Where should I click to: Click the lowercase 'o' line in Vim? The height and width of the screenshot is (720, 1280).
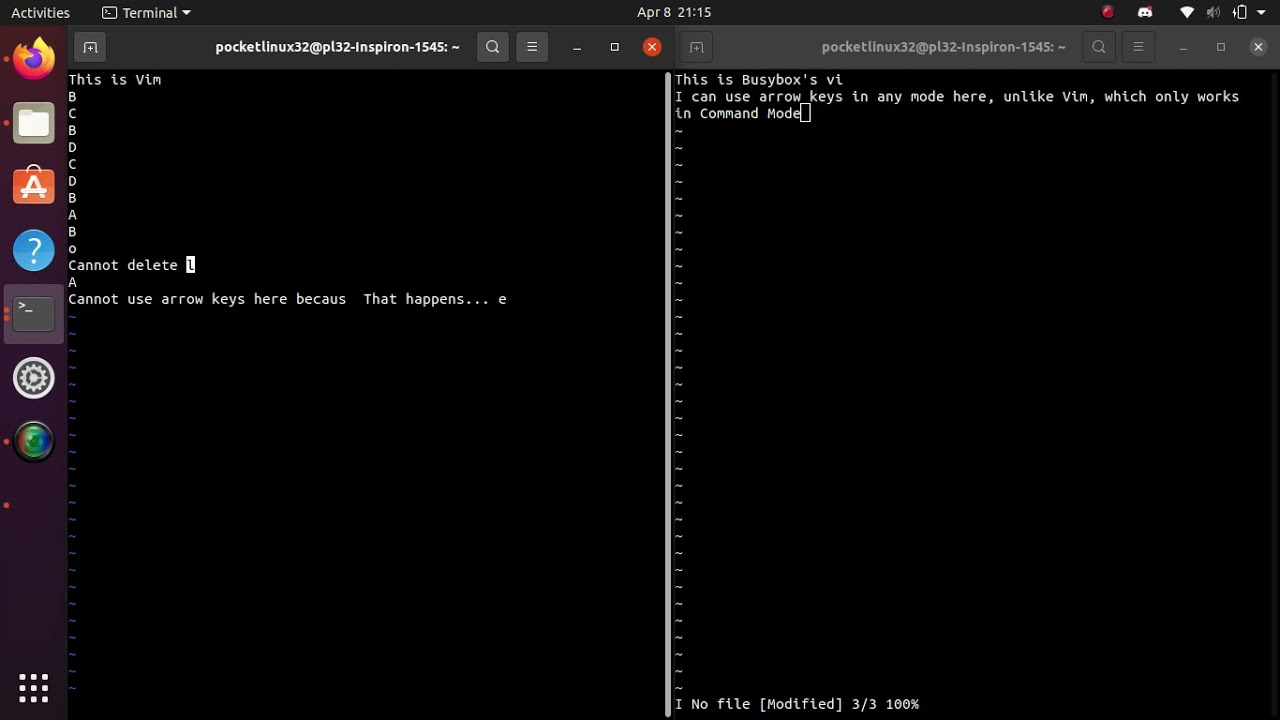point(72,248)
